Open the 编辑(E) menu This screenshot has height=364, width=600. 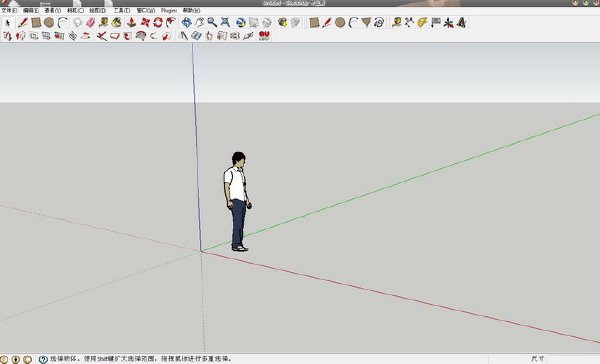point(31,10)
